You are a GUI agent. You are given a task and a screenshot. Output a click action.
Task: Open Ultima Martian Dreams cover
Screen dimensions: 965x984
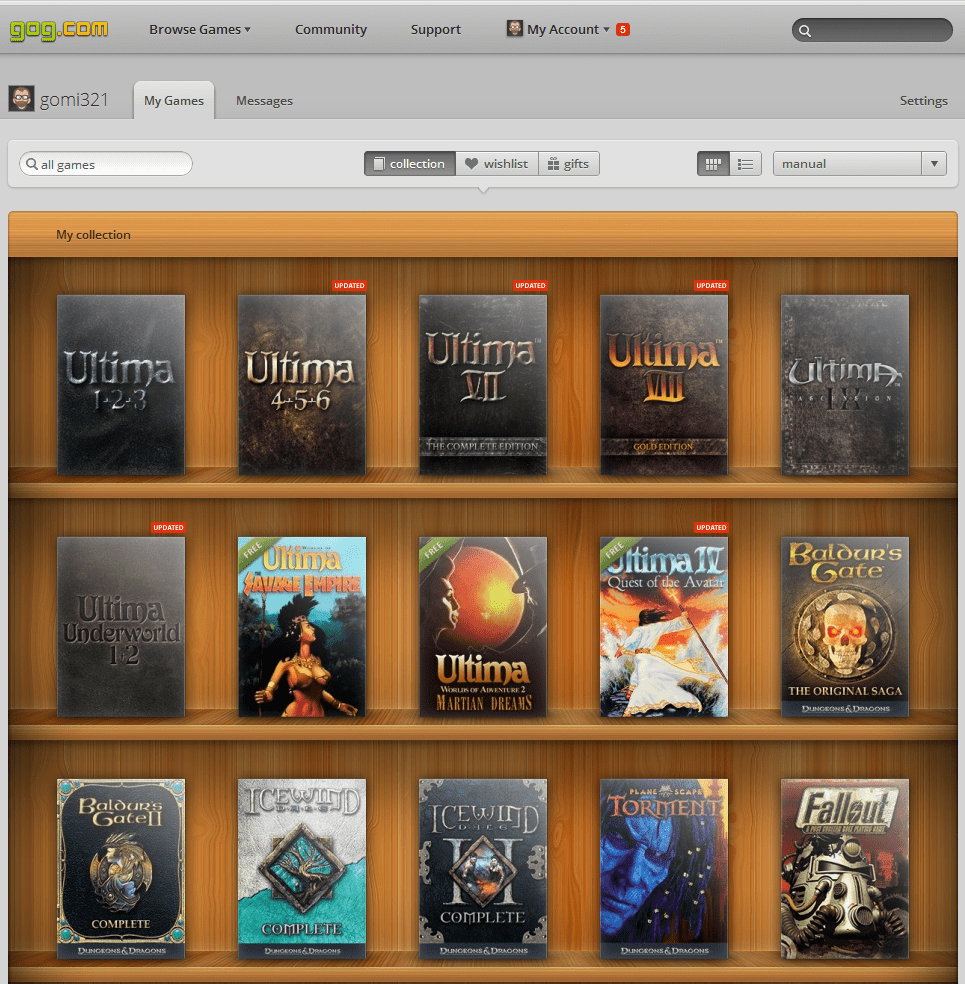[483, 627]
